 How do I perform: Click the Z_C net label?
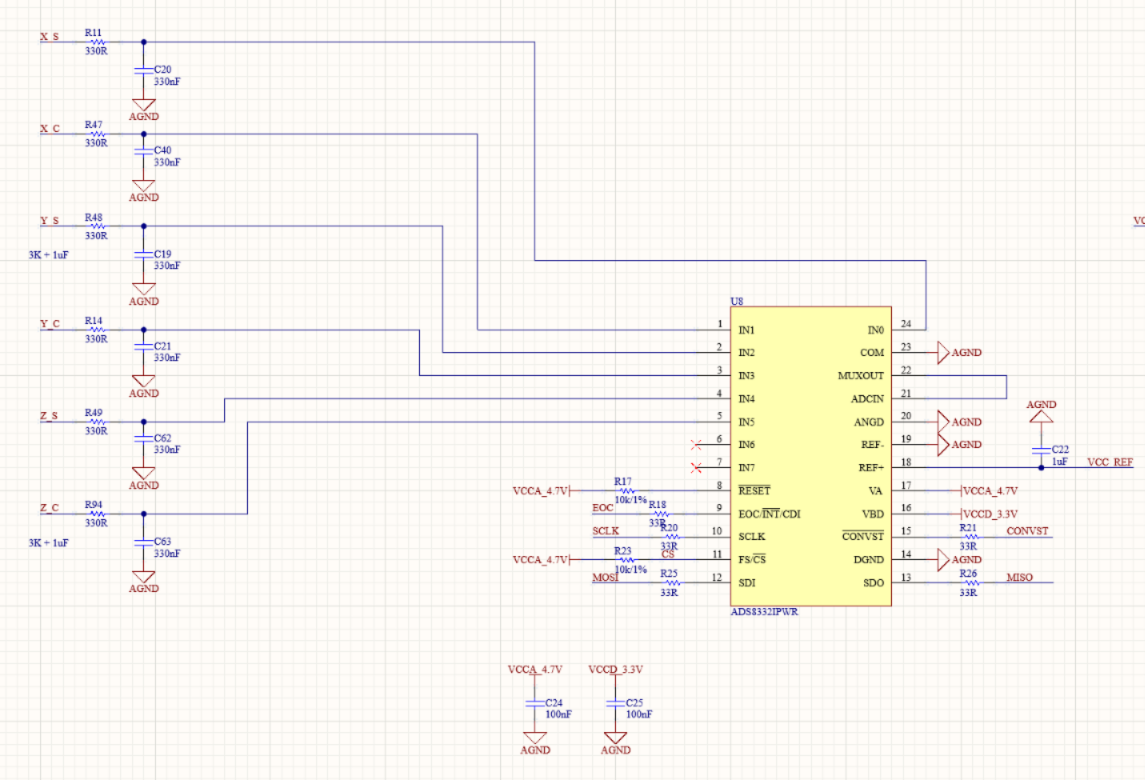point(50,508)
